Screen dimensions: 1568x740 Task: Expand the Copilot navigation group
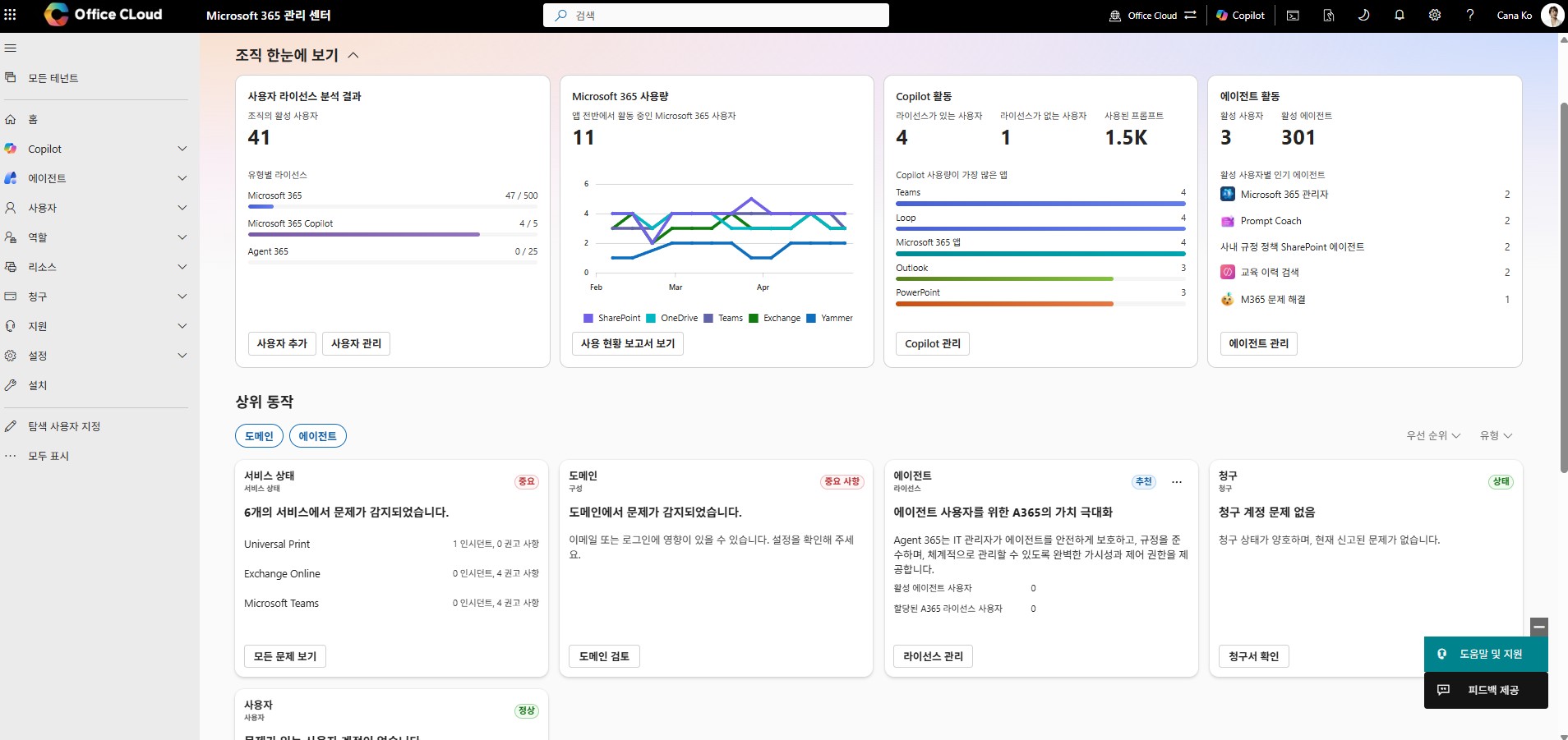182,149
